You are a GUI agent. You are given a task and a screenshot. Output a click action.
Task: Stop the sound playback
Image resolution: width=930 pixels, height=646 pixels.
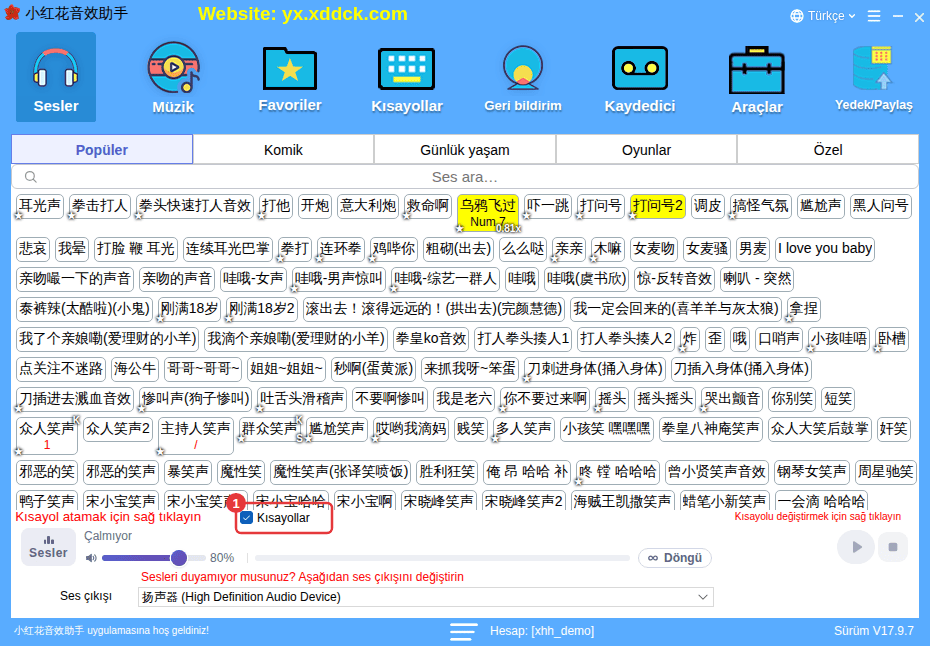[893, 547]
